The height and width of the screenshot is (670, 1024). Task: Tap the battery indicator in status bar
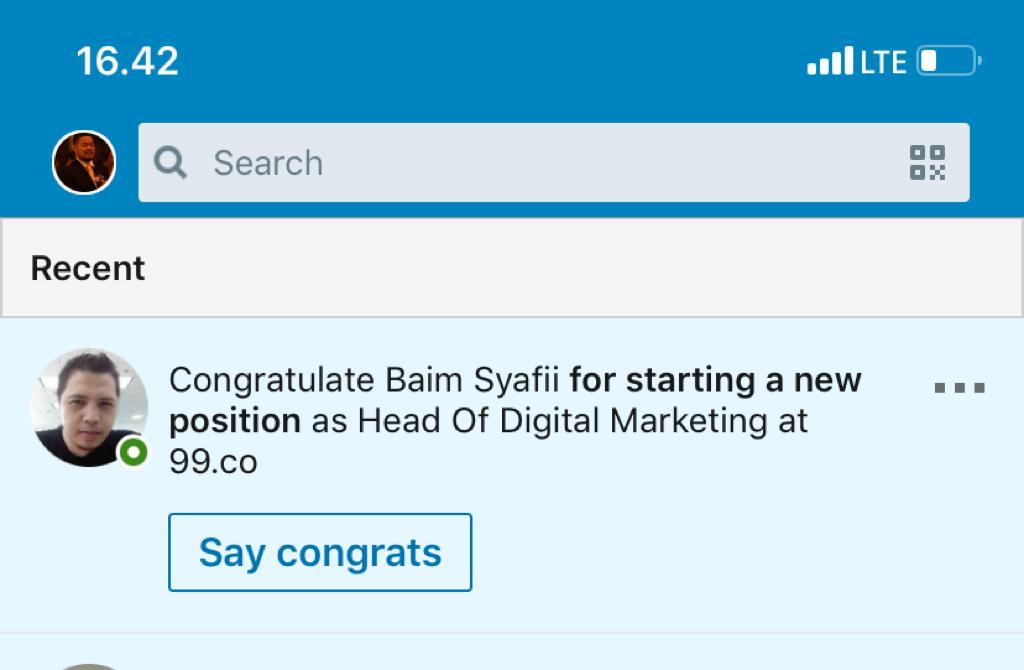947,62
